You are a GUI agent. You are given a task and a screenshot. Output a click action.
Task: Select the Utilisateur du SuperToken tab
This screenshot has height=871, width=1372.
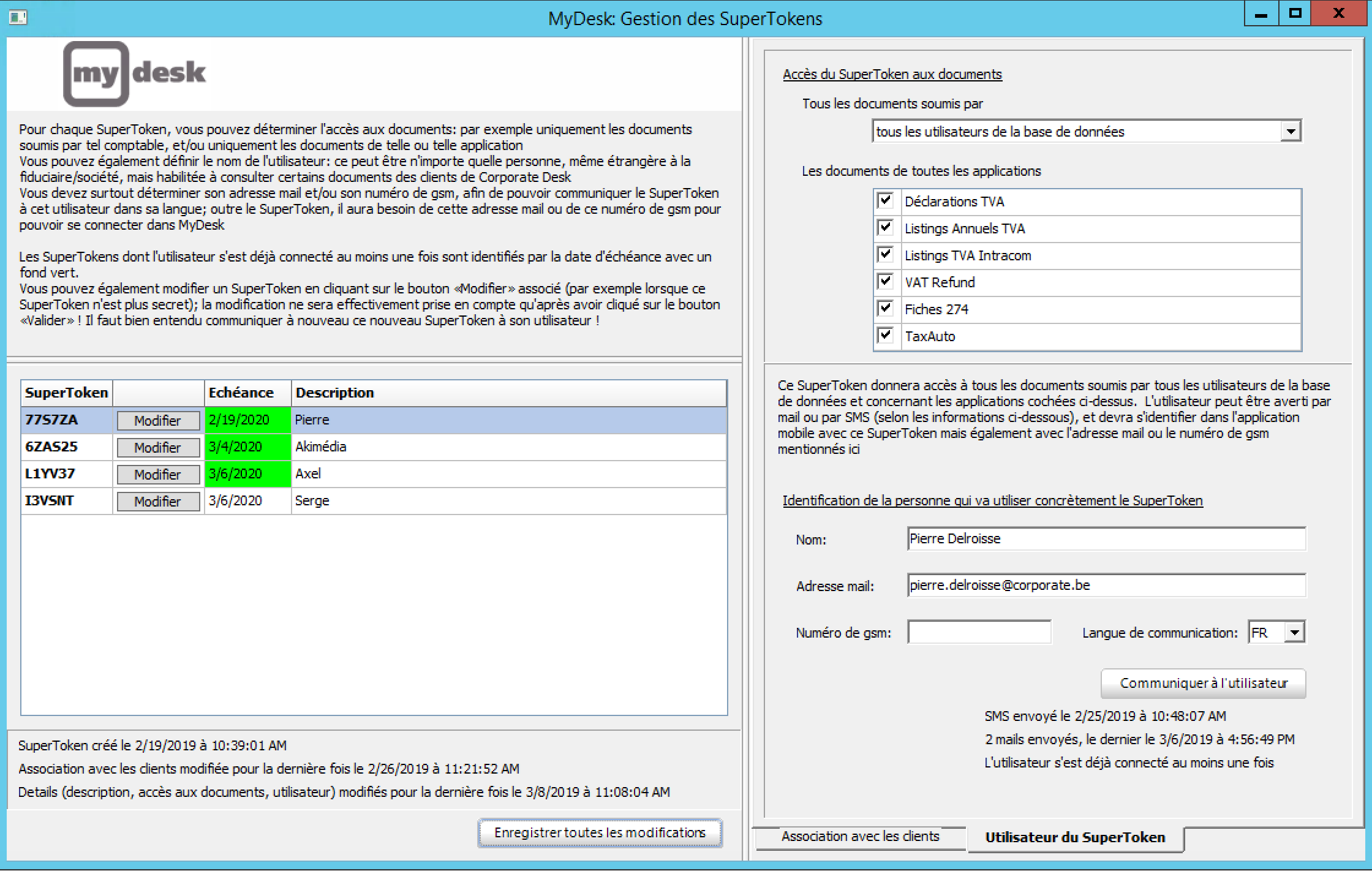[1075, 838]
